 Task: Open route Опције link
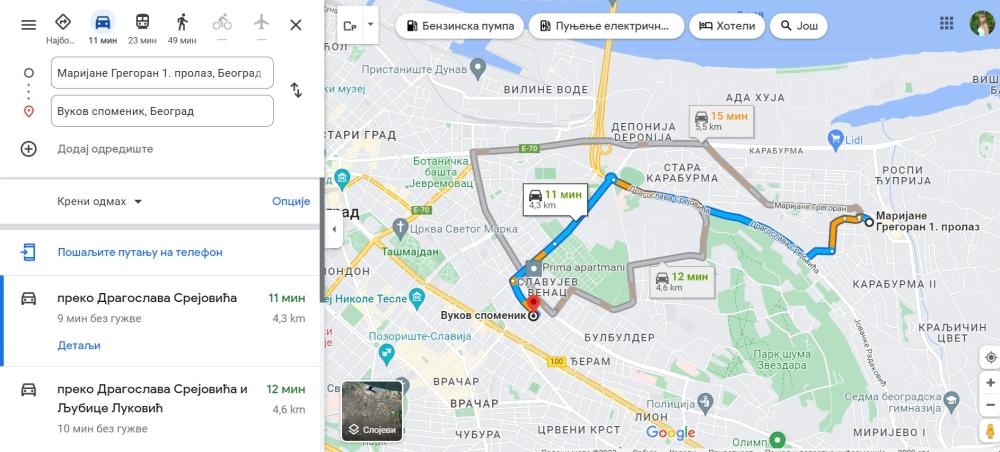pos(291,201)
